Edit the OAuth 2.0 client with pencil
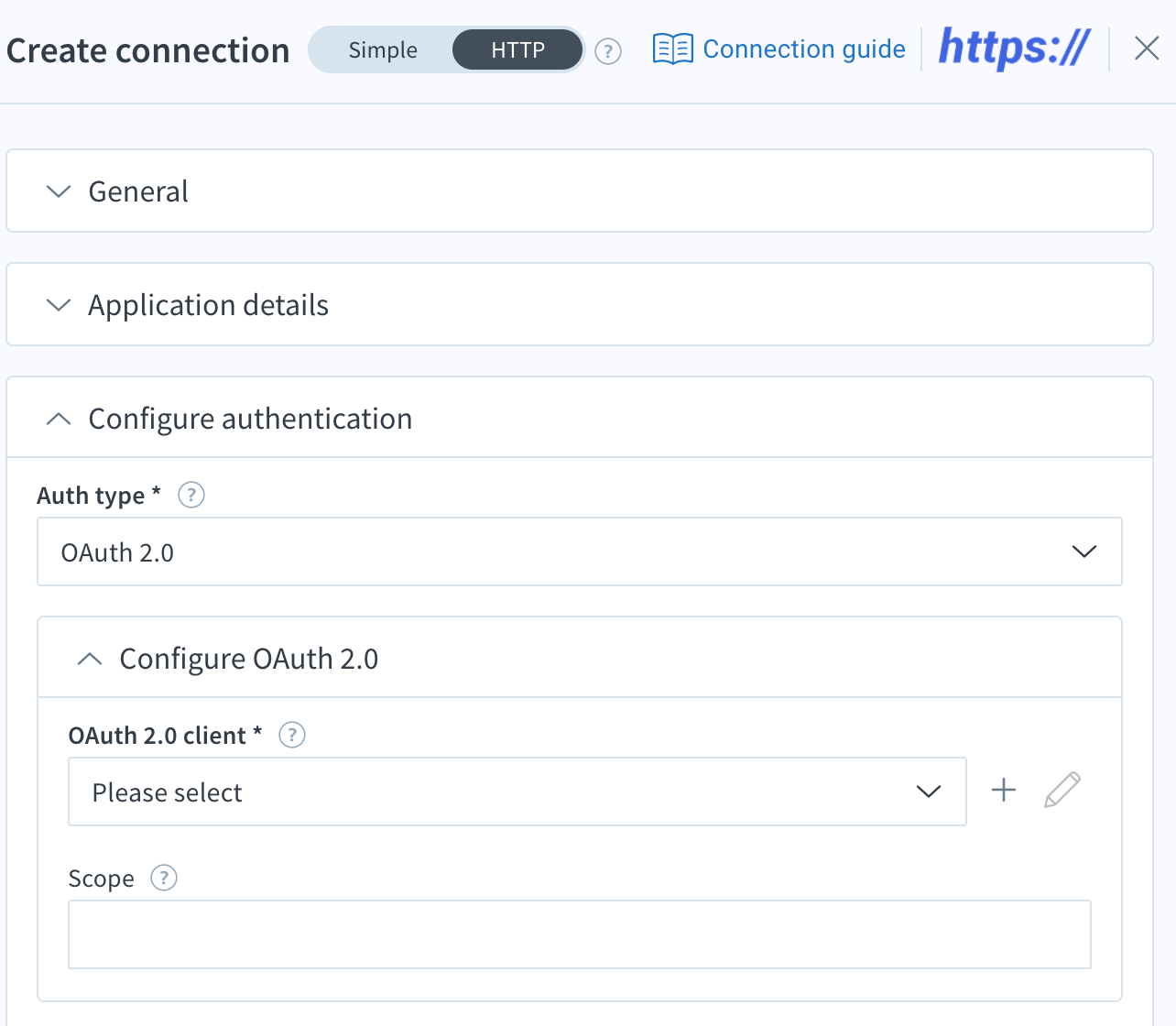 1062,790
